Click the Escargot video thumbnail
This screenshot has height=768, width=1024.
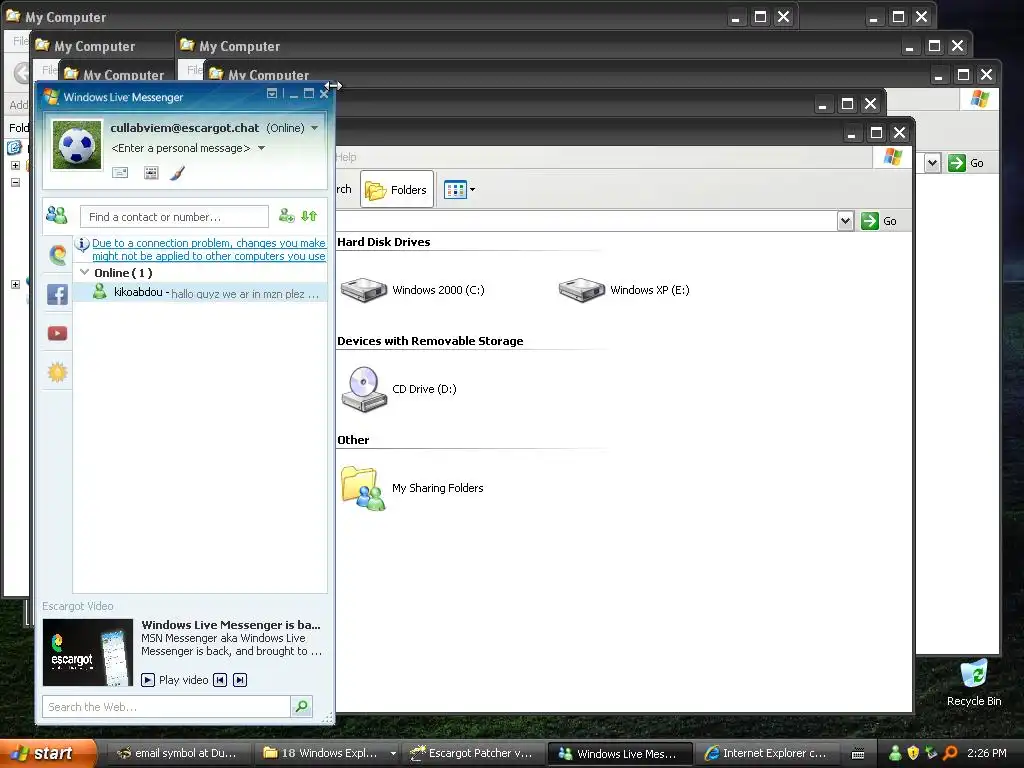[88, 652]
